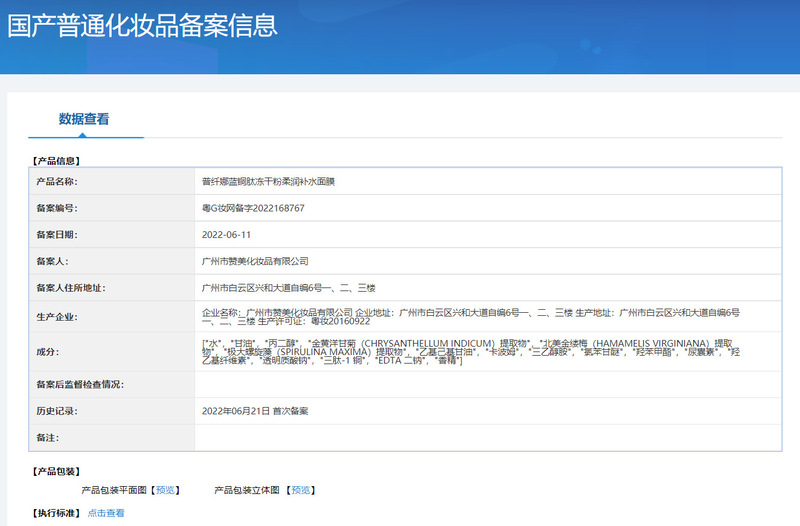Click 预览 link for 产品包装平面图

tap(166, 490)
